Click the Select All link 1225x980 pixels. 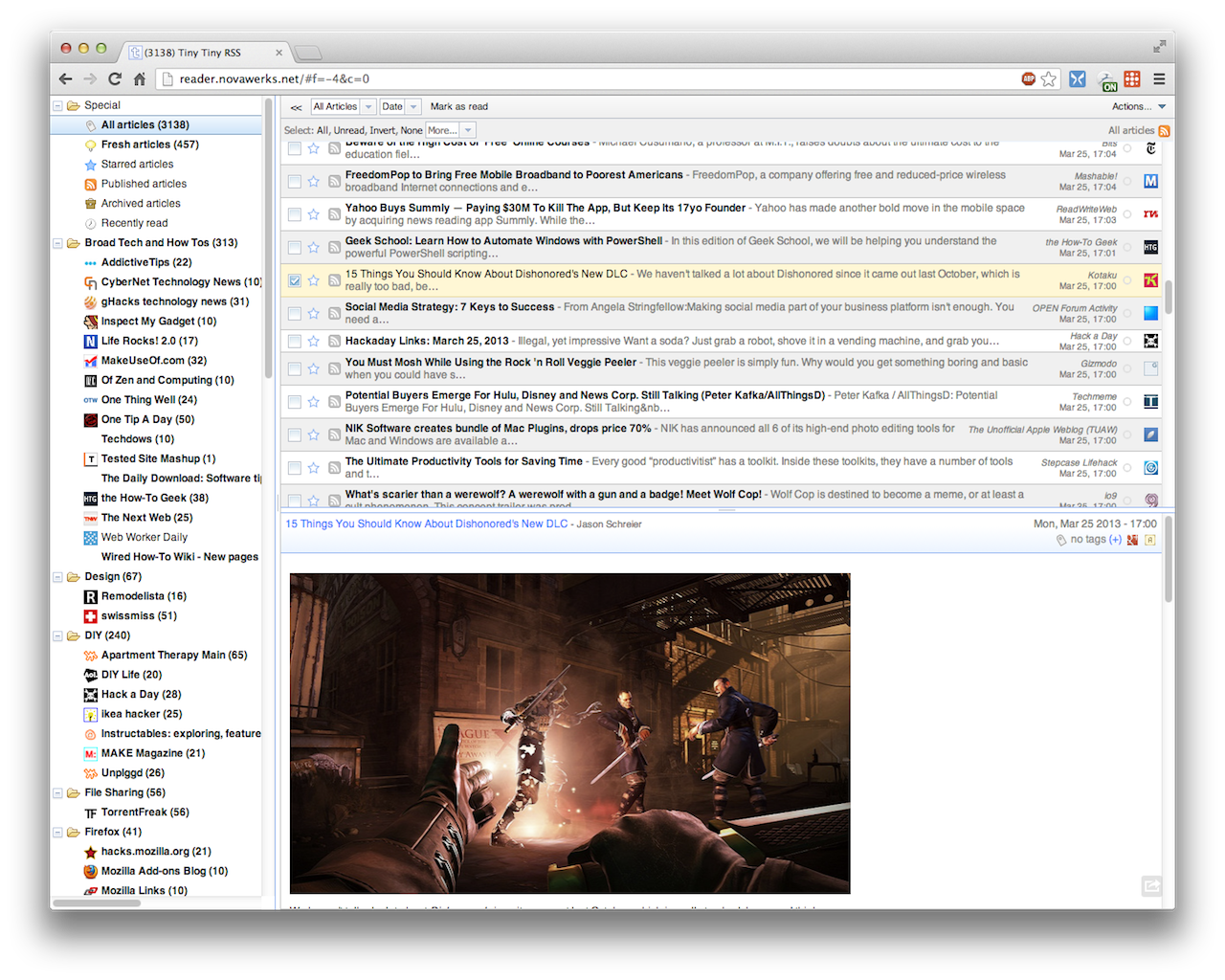coord(323,130)
